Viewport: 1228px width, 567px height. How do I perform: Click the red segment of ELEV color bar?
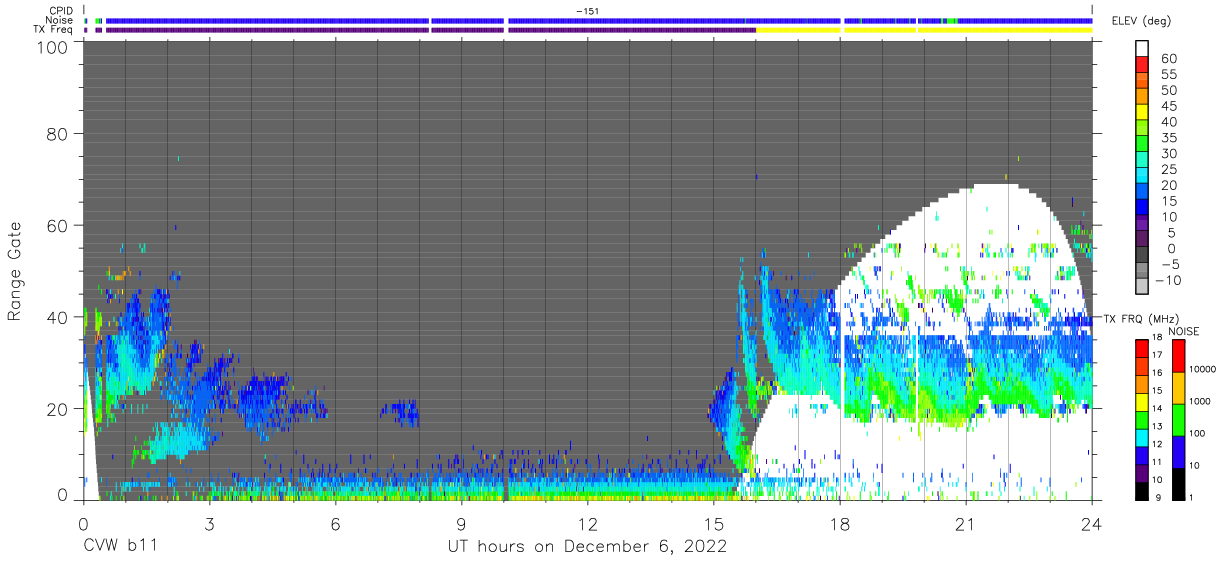tap(1143, 66)
